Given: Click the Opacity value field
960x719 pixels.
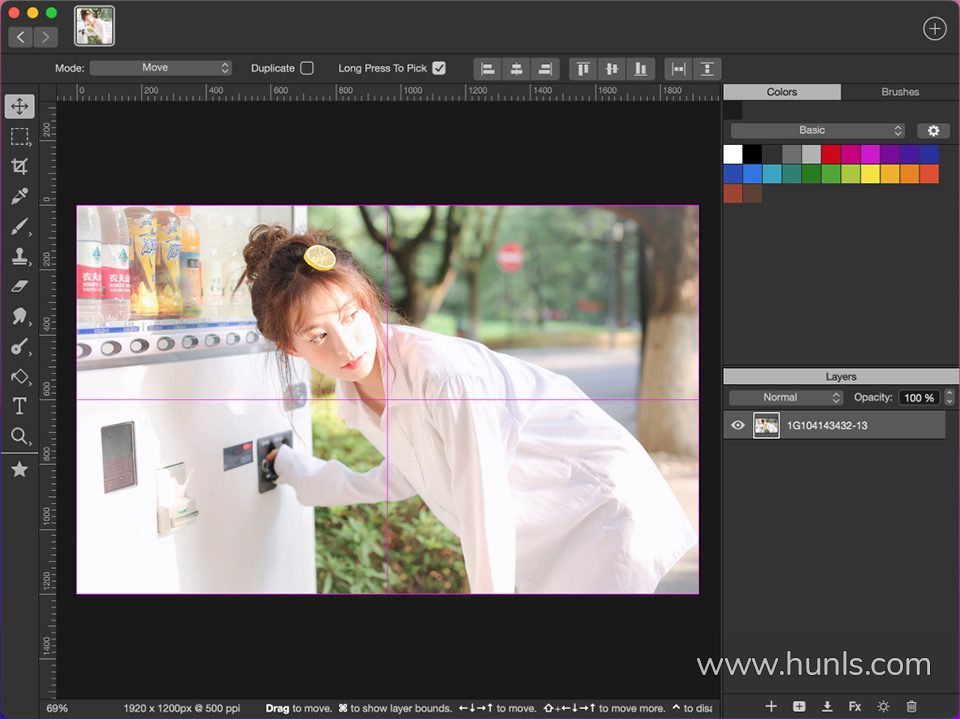Looking at the screenshot, I should tap(918, 397).
